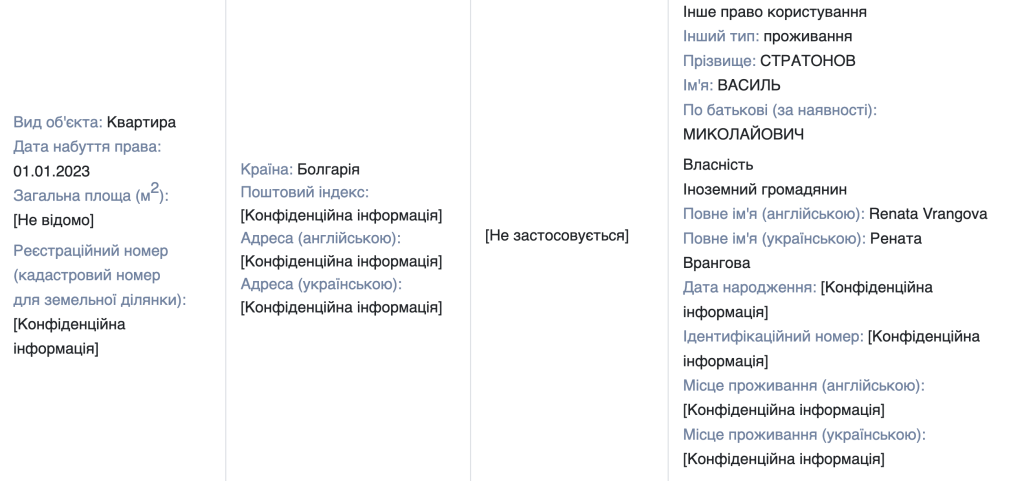The width and height of the screenshot is (1024, 481).
Task: Select the first name "ВАСИЛЬ"
Action: (749, 85)
